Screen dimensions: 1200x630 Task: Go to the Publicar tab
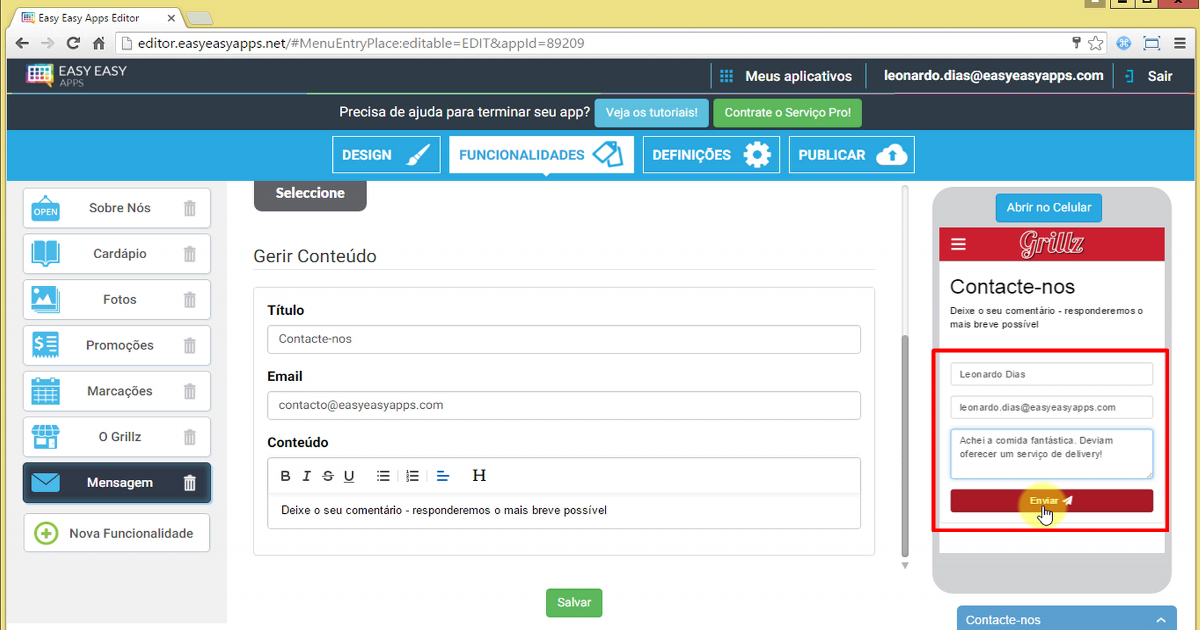coord(851,155)
